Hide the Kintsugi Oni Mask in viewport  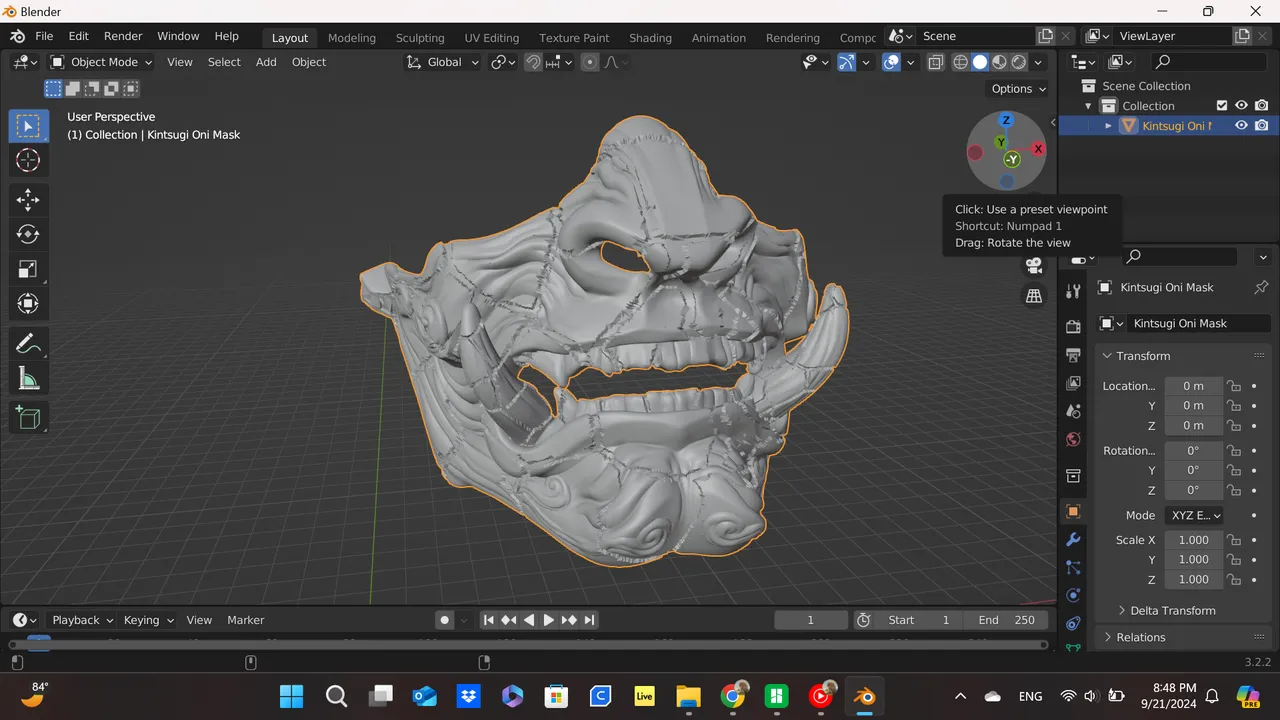click(1241, 125)
